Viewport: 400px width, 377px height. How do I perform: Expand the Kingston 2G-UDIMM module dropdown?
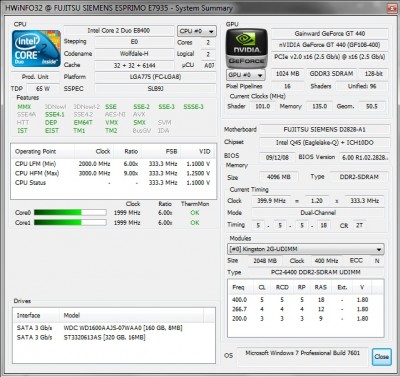(x=305, y=249)
